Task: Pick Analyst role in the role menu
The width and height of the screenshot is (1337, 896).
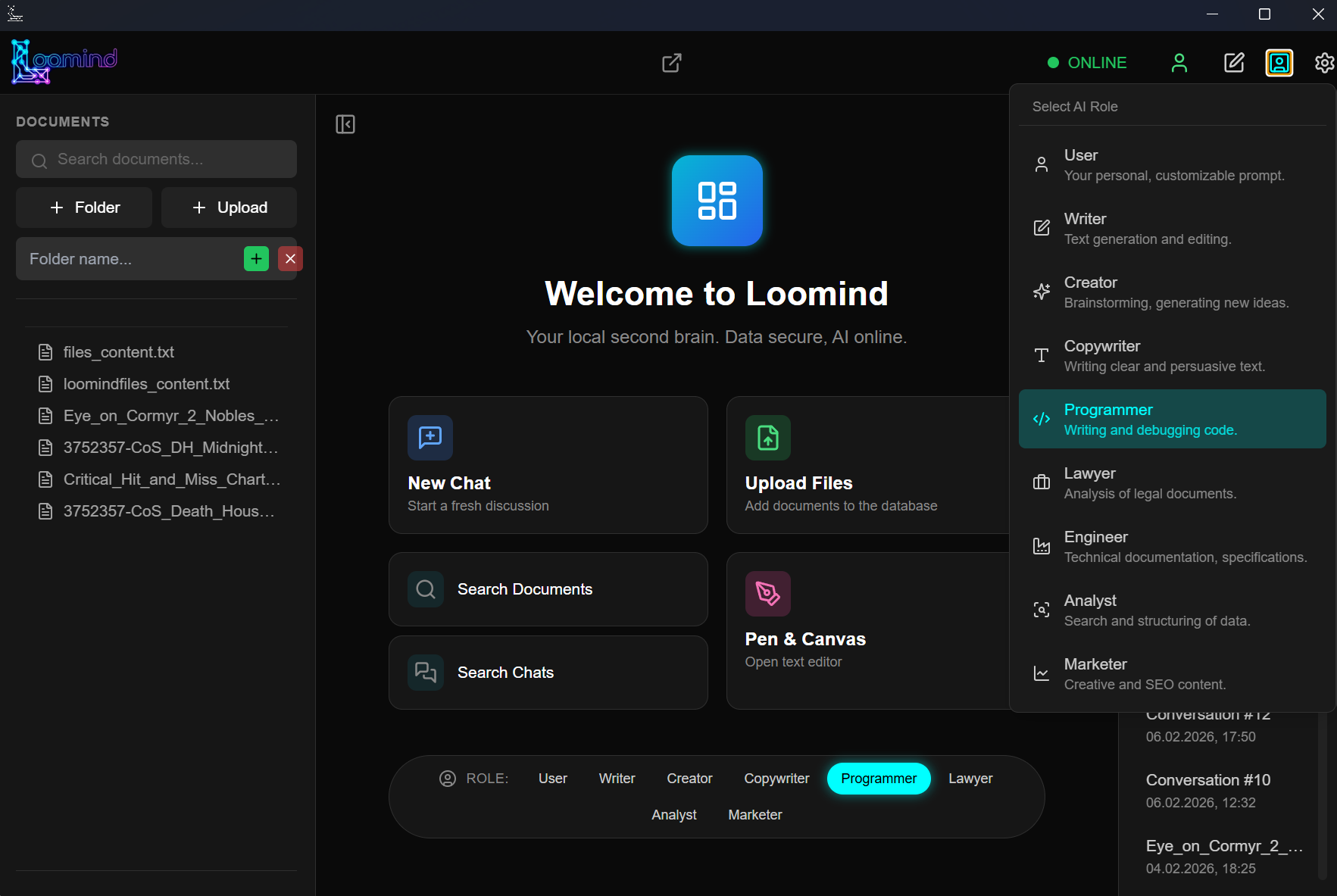Action: point(1172,610)
